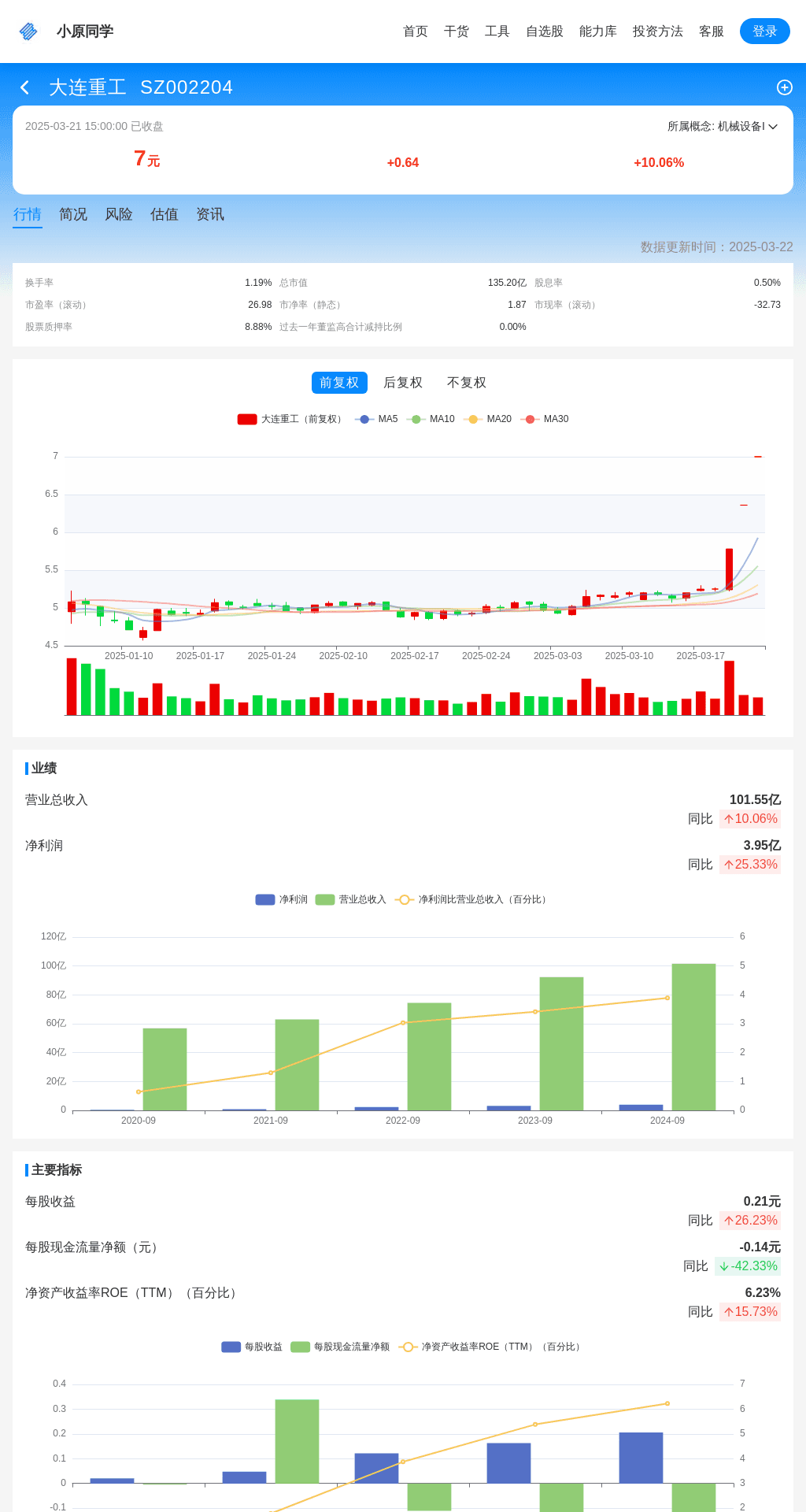Screen dimensions: 806x1512
Task: Open the 自选股 menu item
Action: [x=545, y=31]
